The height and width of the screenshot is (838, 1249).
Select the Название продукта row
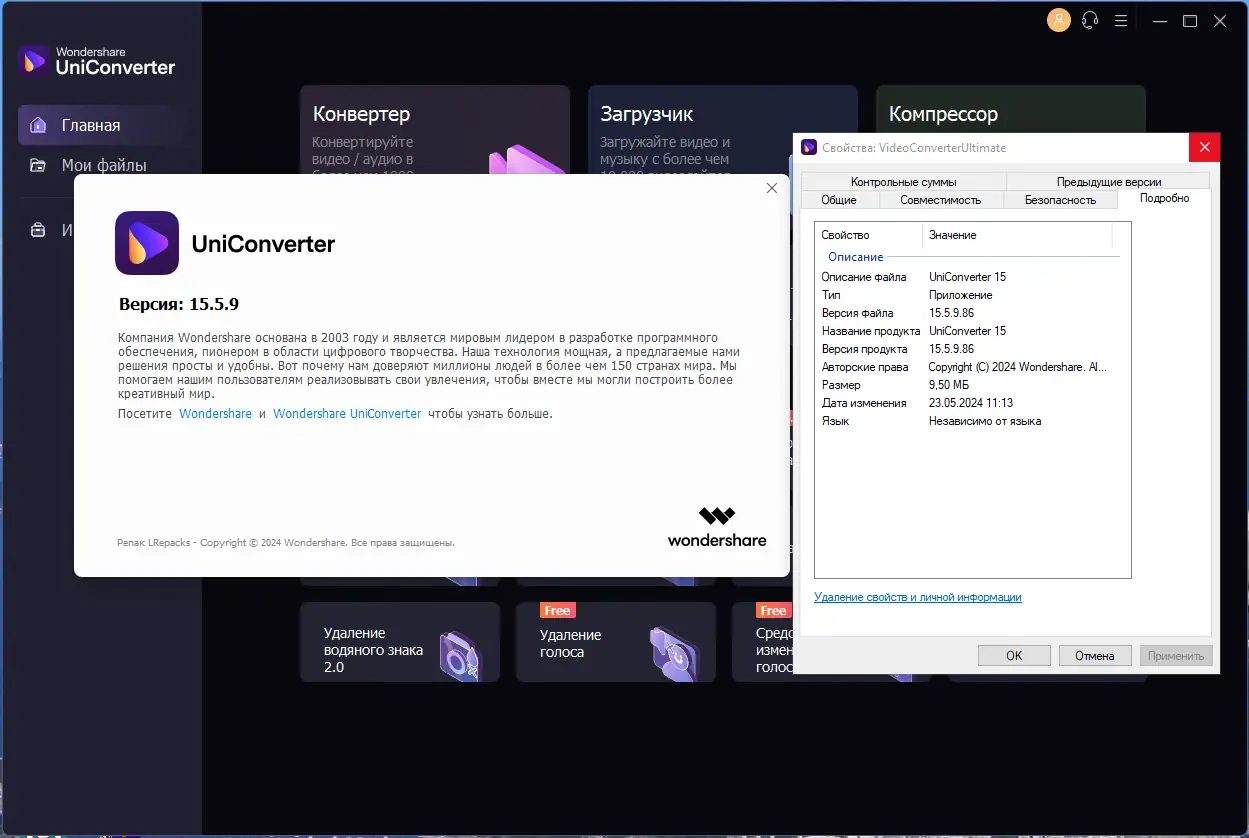[967, 331]
